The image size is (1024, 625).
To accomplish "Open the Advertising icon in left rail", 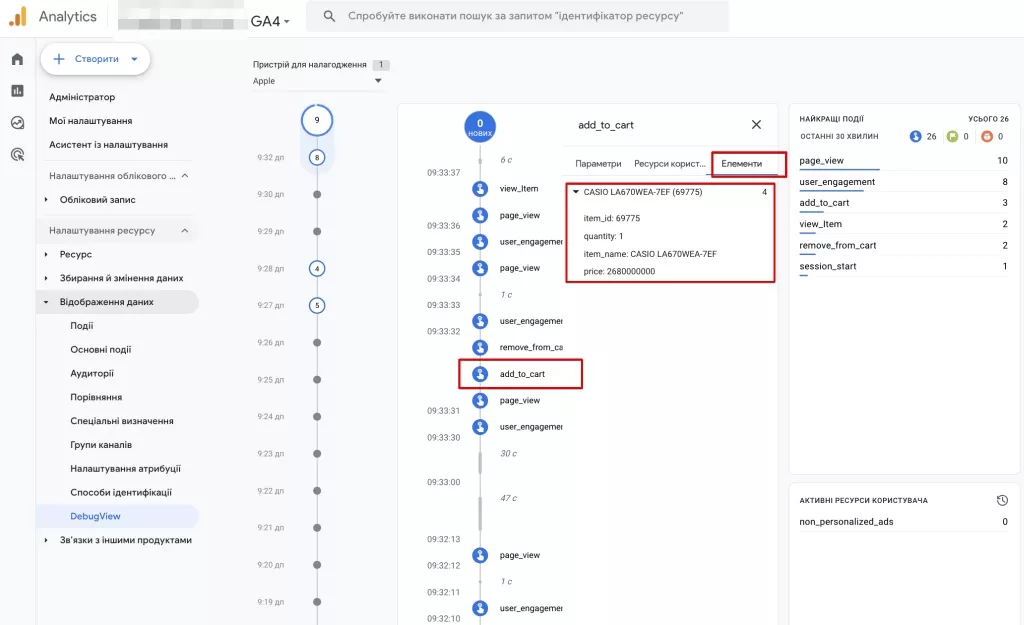I will pyautogui.click(x=18, y=154).
